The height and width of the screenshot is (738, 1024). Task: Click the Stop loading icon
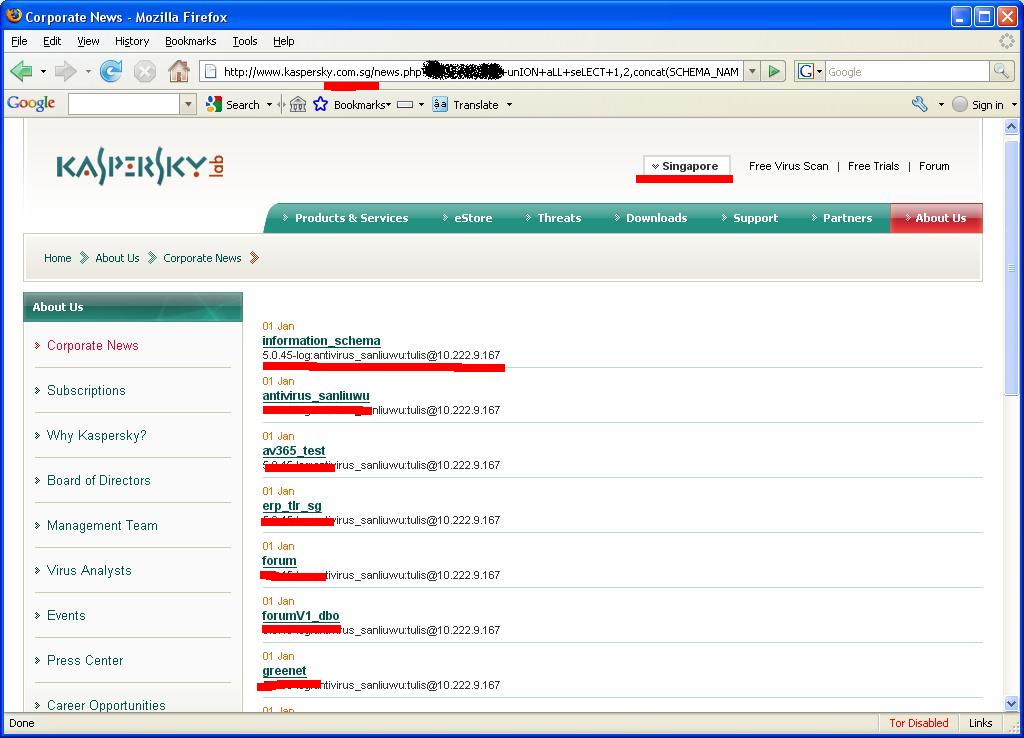145,71
